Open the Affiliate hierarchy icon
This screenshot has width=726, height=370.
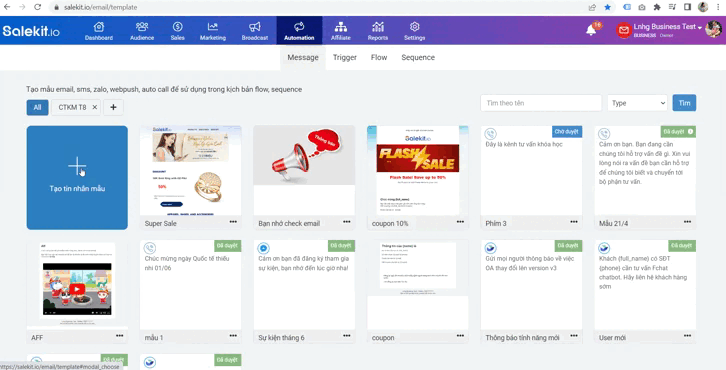point(341,27)
